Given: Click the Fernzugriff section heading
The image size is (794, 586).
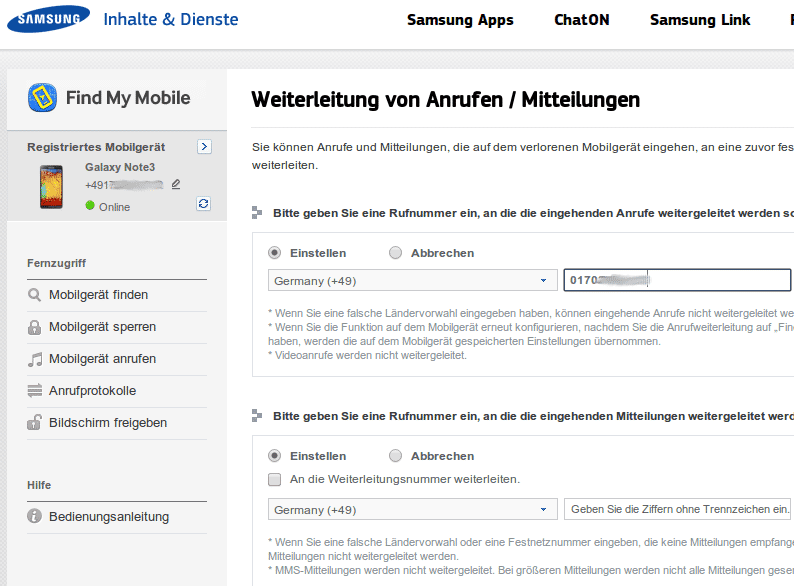Looking at the screenshot, I should (x=56, y=263).
